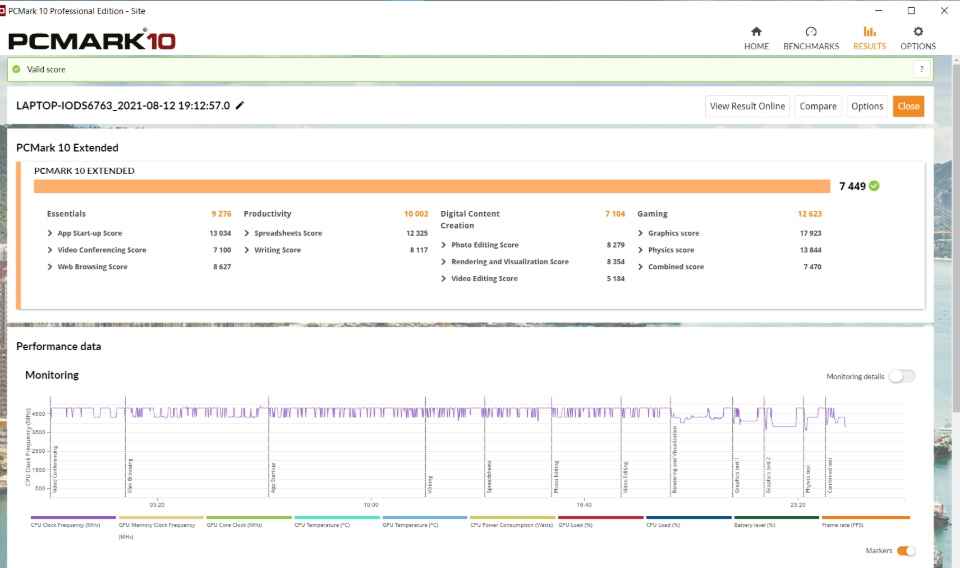The height and width of the screenshot is (568, 960).
Task: Expand Video Conferencing Score
Action: tap(50, 250)
